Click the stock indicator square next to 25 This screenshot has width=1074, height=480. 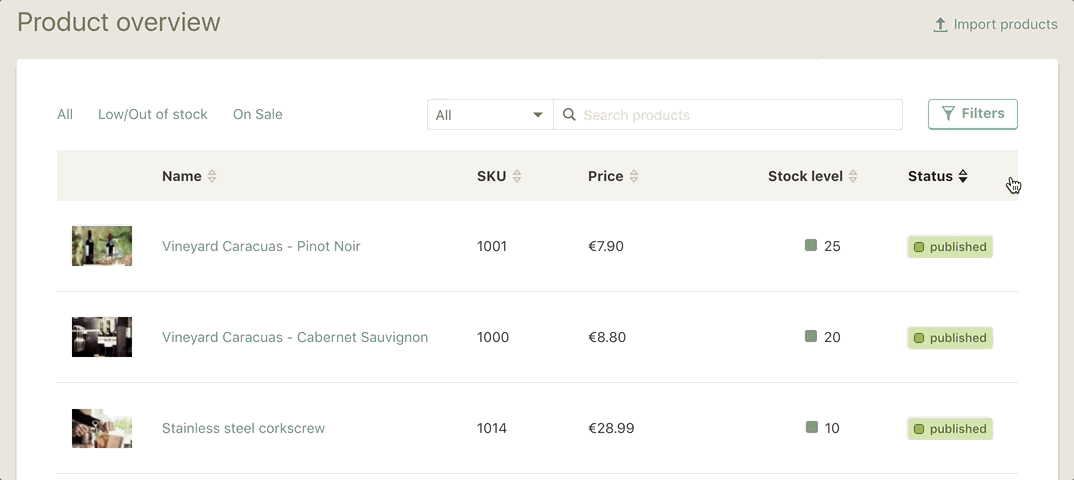[x=811, y=245]
